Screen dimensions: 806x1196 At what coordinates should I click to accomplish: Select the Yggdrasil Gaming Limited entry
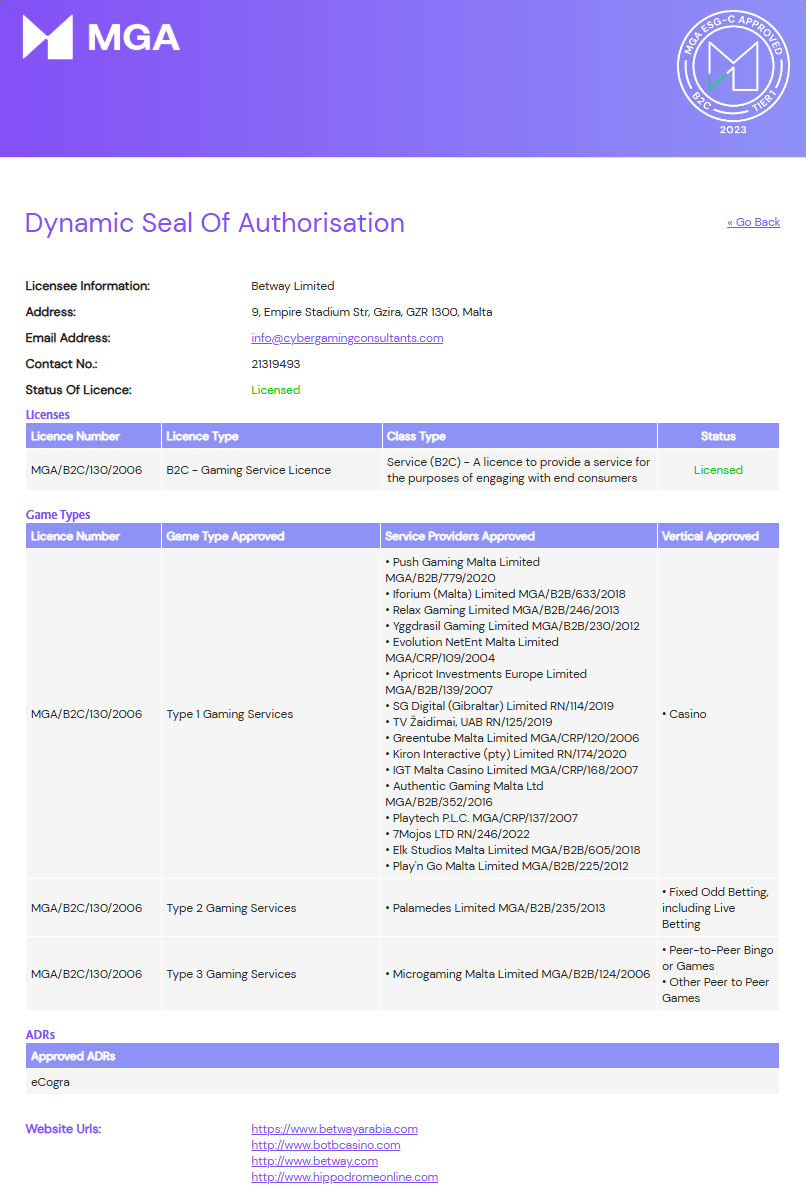click(x=512, y=626)
